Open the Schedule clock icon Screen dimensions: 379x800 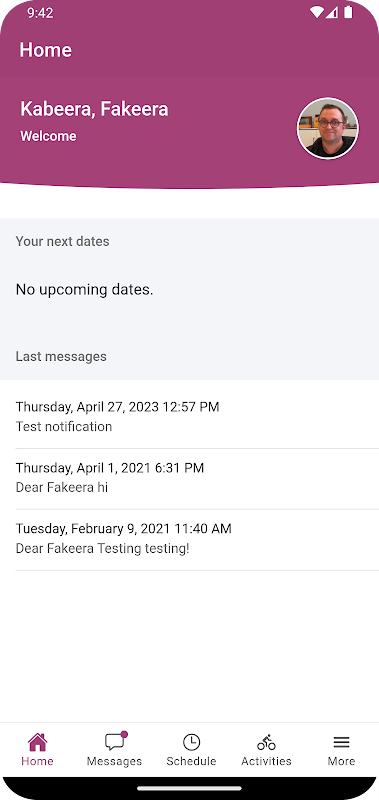point(191,742)
